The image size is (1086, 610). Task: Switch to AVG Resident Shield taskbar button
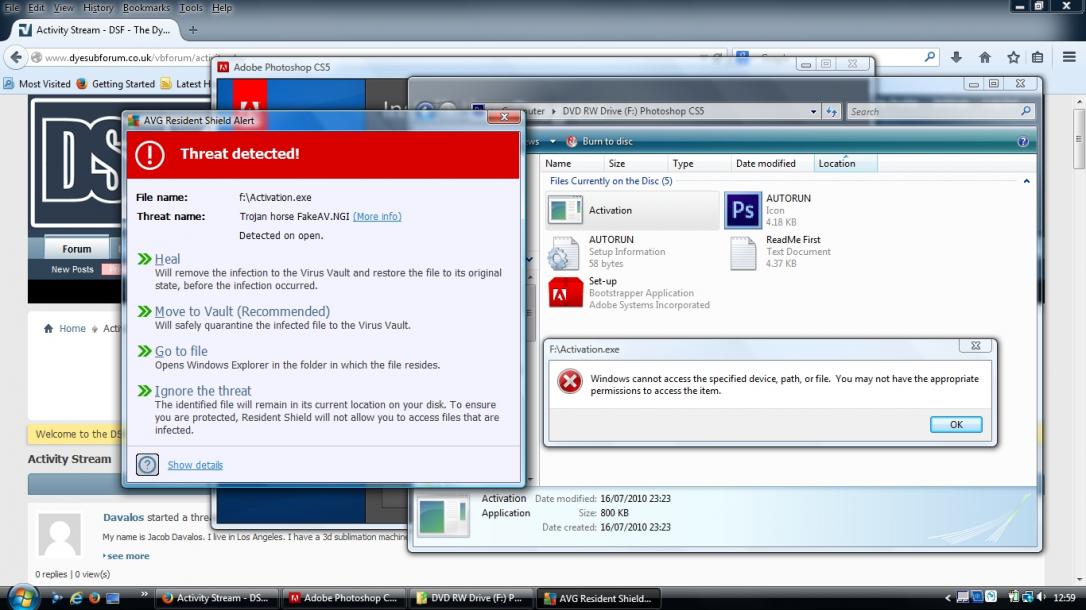pyautogui.click(x=600, y=598)
